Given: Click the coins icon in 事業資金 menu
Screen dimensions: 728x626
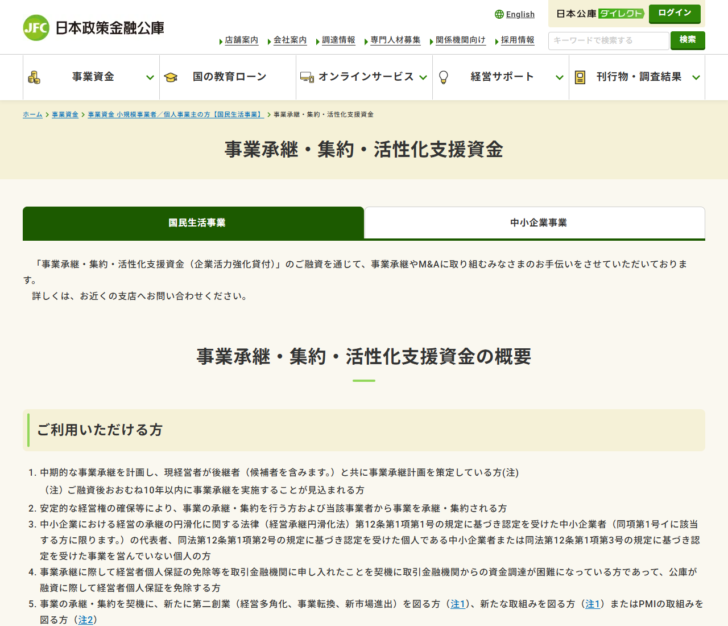Looking at the screenshot, I should click(x=34, y=77).
